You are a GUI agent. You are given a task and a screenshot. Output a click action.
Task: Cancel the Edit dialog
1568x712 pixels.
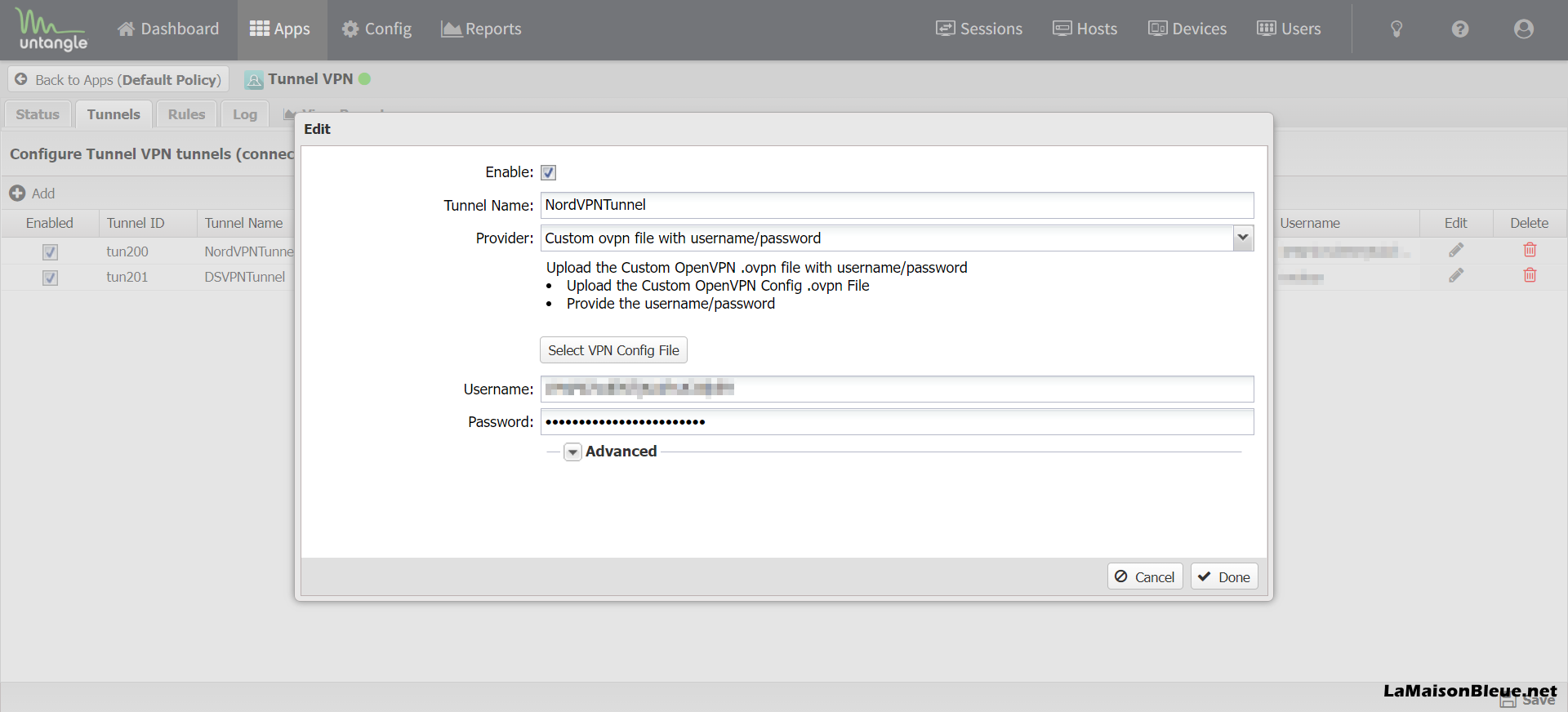coord(1145,576)
